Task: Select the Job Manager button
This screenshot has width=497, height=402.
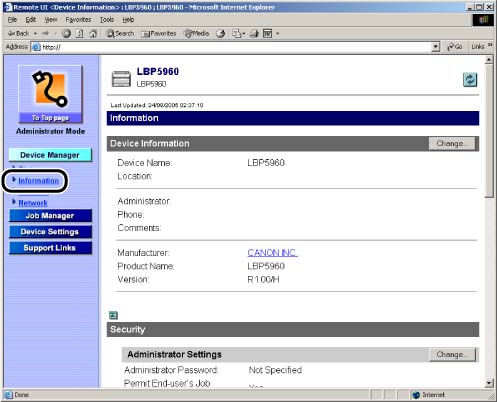Action: tap(50, 216)
